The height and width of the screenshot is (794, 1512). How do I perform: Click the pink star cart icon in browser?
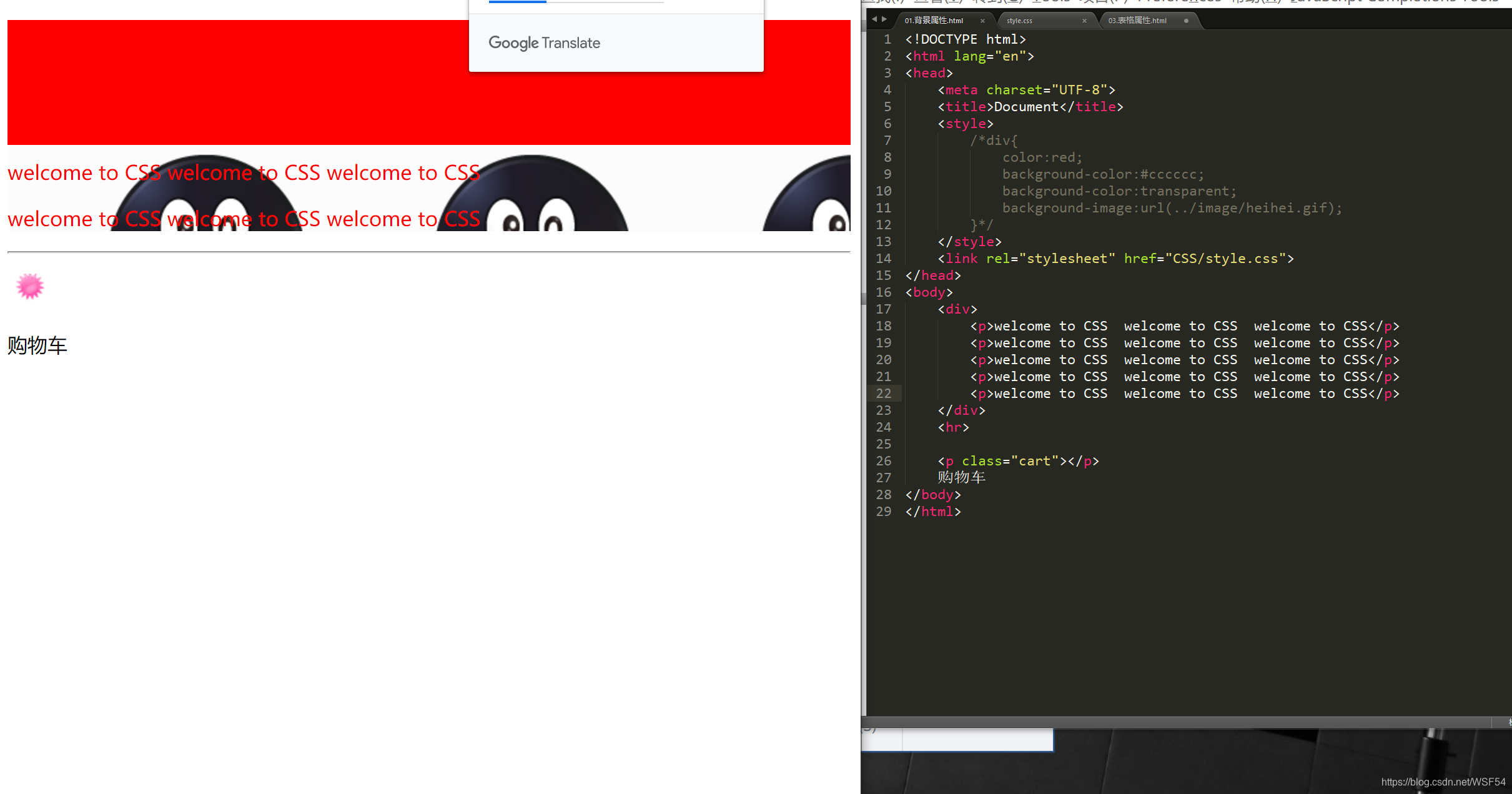pyautogui.click(x=30, y=286)
